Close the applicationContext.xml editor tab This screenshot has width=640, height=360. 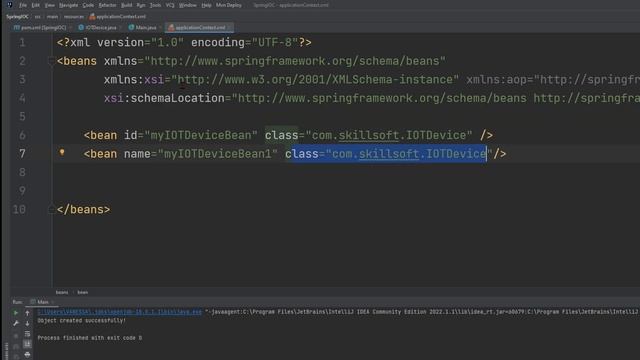[x=230, y=27]
